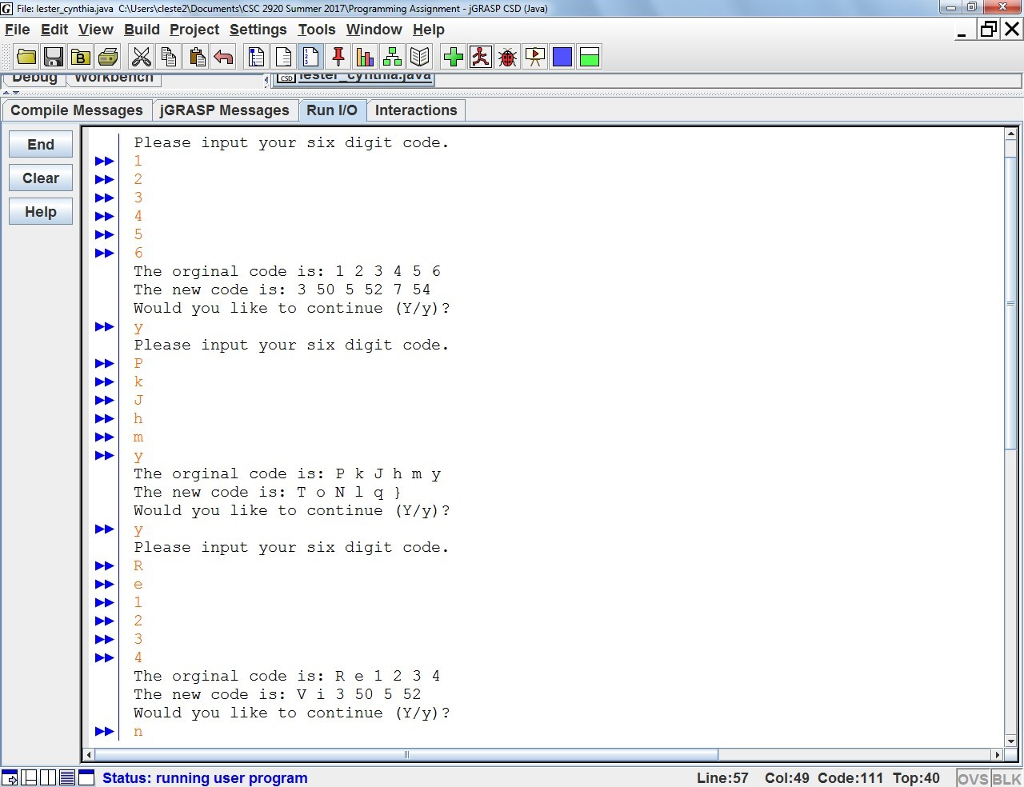The height and width of the screenshot is (787, 1024).
Task: Open the Tools menu
Action: (316, 29)
